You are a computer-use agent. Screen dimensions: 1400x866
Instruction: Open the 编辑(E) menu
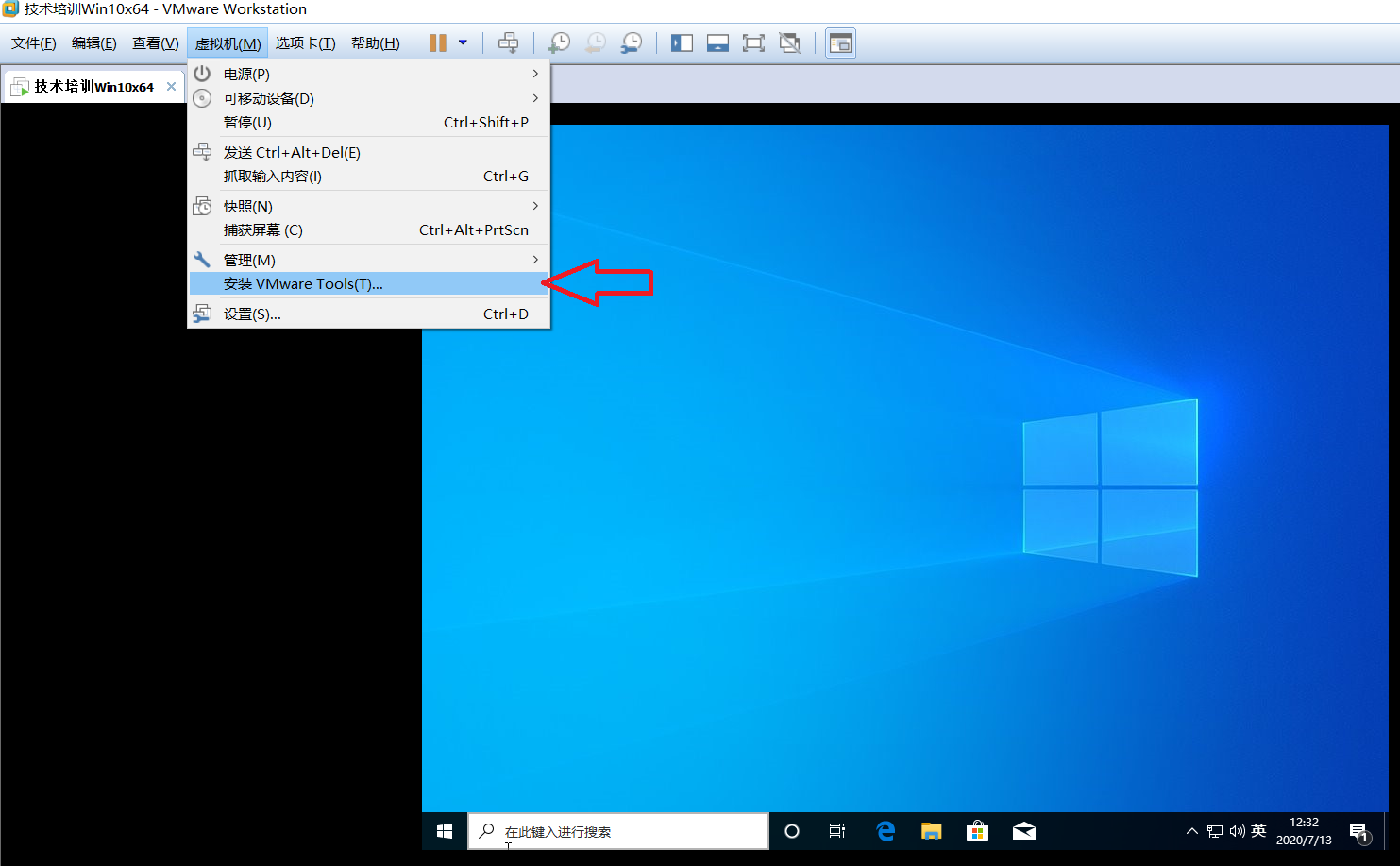(x=94, y=43)
